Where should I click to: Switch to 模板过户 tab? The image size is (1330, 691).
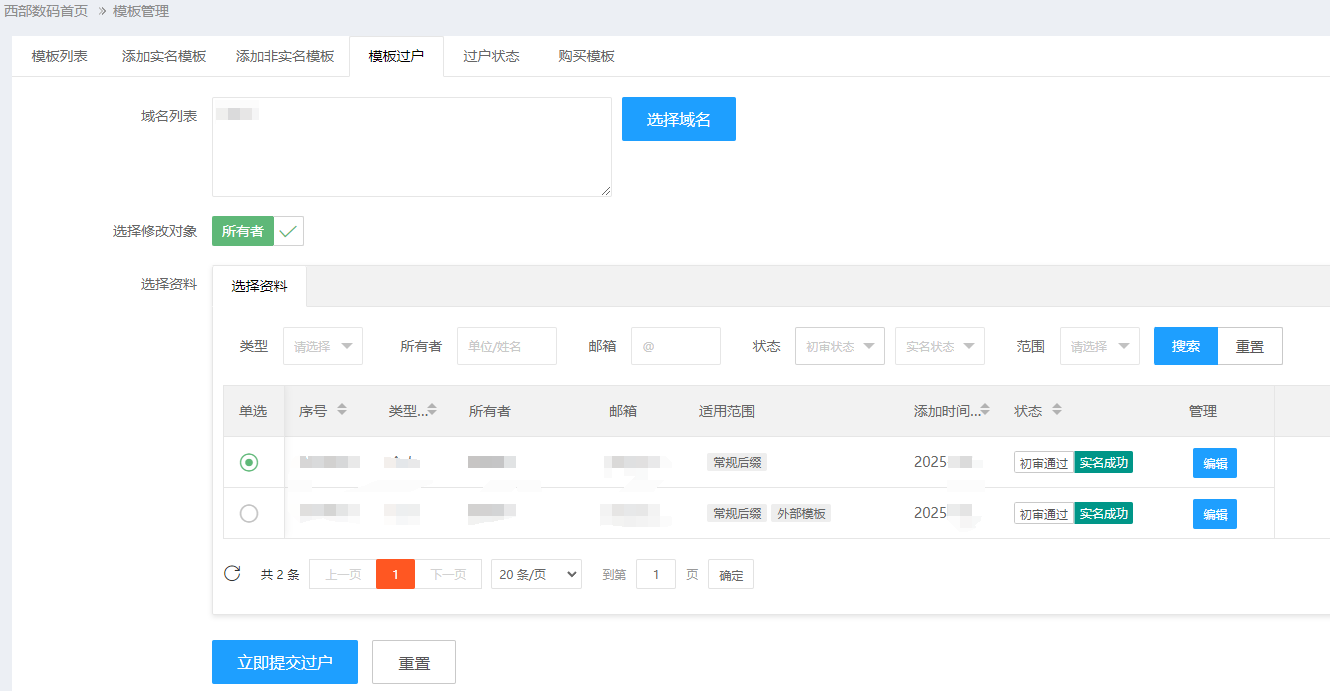(396, 56)
